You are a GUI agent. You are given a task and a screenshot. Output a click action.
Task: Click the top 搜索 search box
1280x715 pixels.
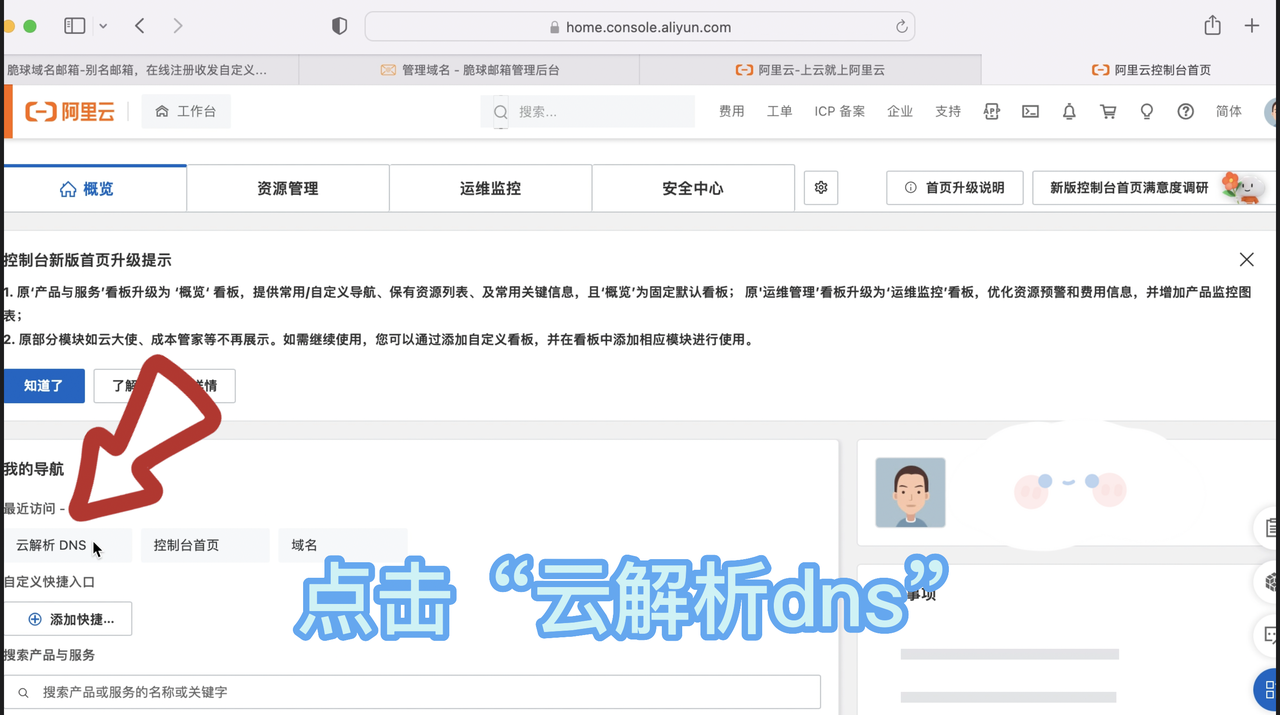click(588, 111)
